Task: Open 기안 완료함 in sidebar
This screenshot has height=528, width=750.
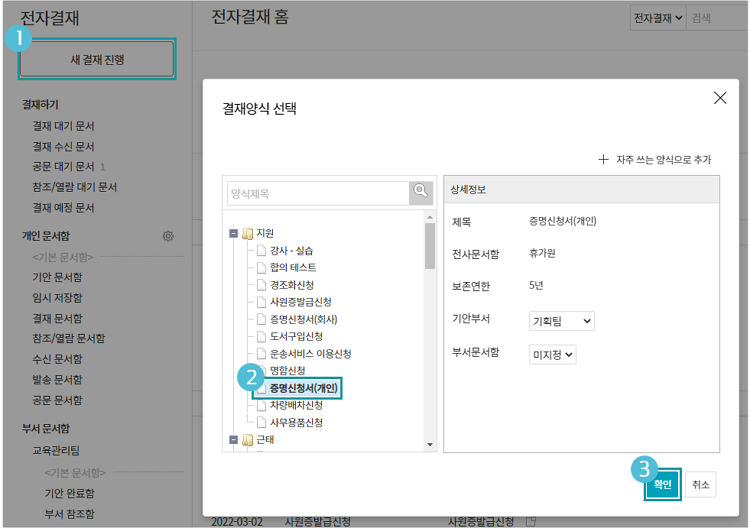Action: [70, 493]
